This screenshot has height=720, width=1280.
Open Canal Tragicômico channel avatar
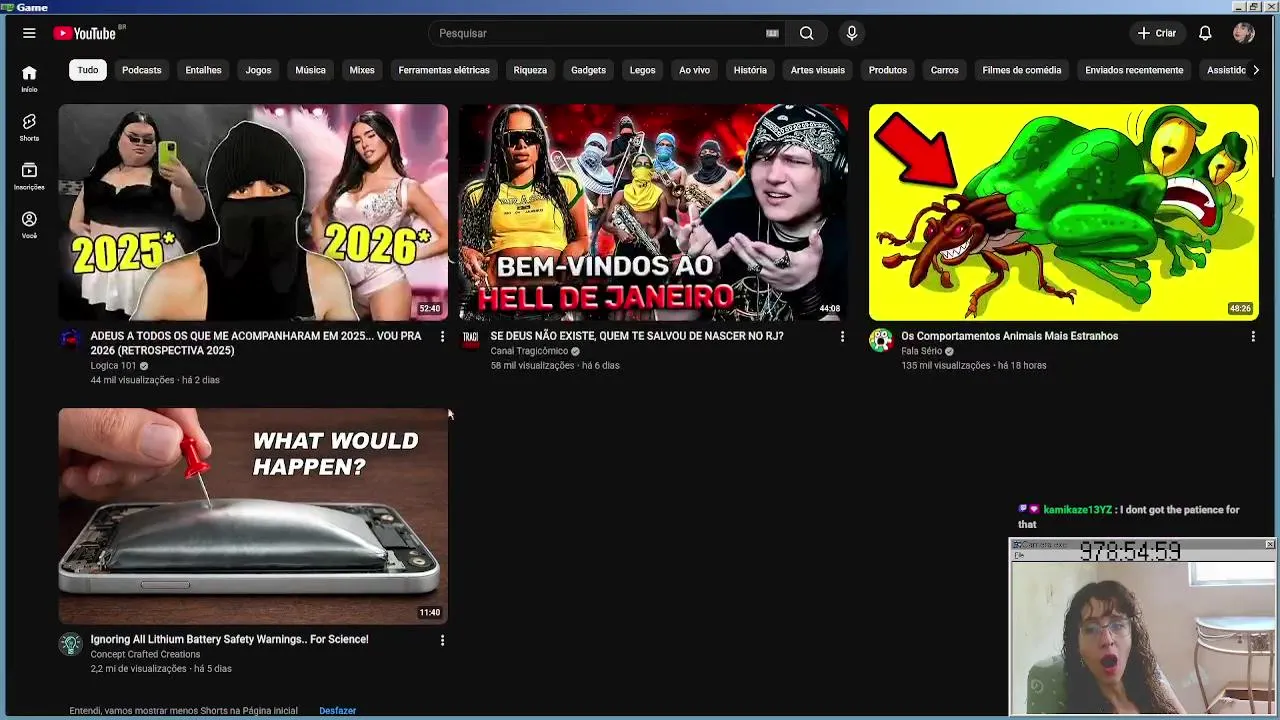(470, 340)
